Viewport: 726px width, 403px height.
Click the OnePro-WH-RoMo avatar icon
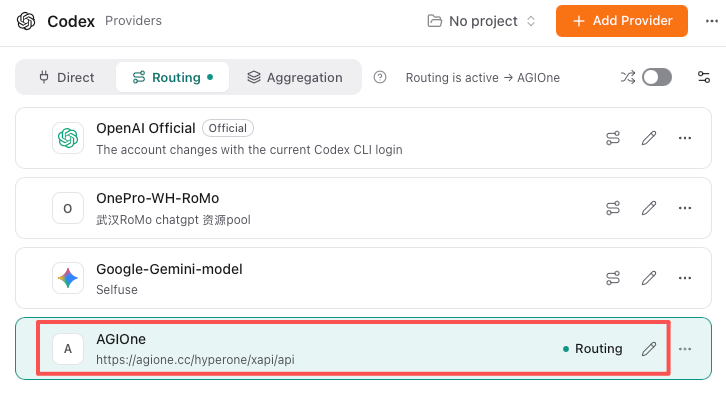click(68, 208)
